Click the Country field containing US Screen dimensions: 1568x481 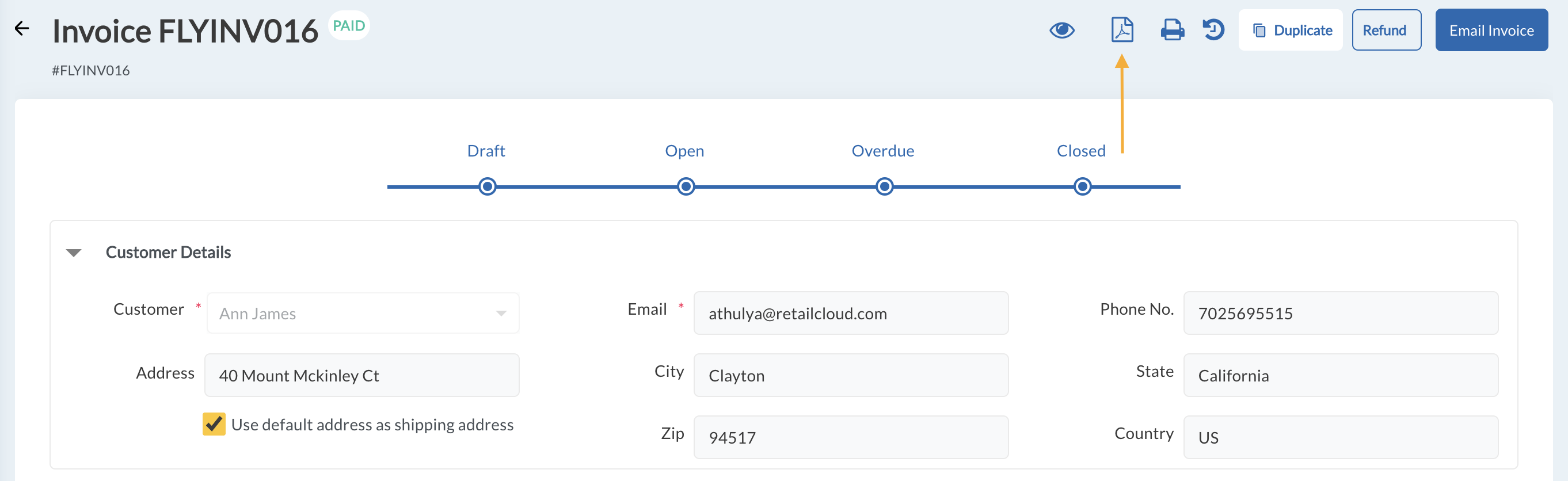point(1341,437)
